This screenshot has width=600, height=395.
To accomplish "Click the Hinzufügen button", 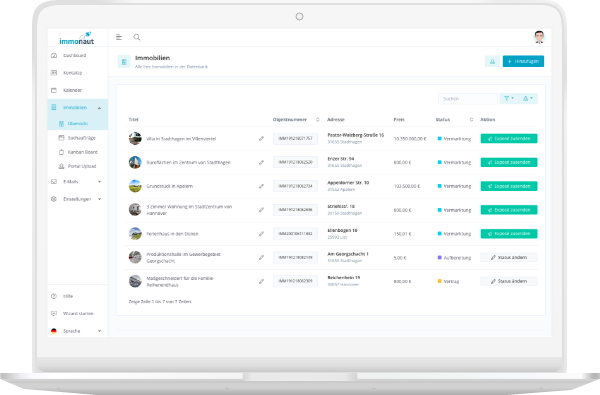I will coord(523,61).
